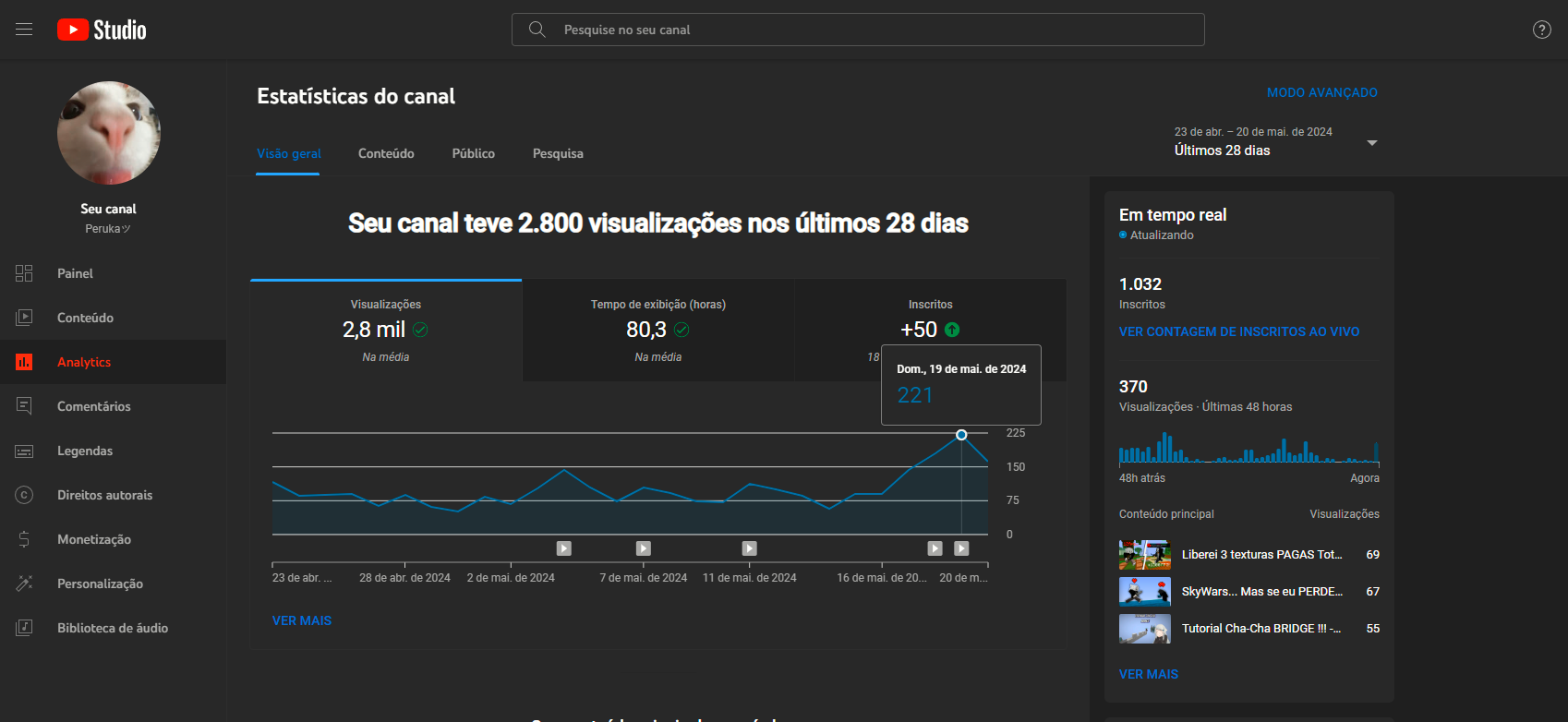
Task: Click video marker under 11 de mai.
Action: coord(750,548)
